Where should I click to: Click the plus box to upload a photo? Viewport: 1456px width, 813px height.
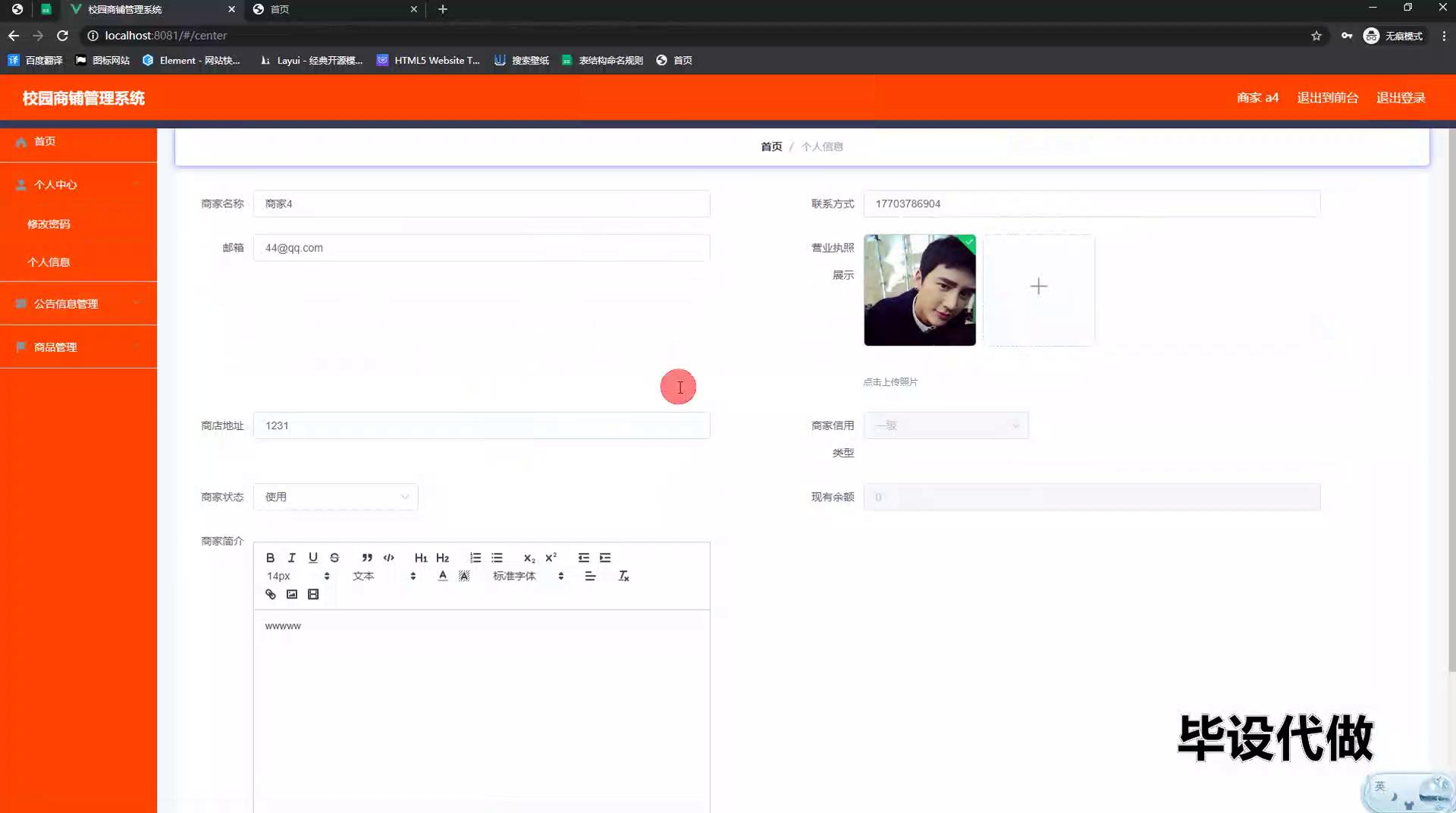coord(1038,287)
